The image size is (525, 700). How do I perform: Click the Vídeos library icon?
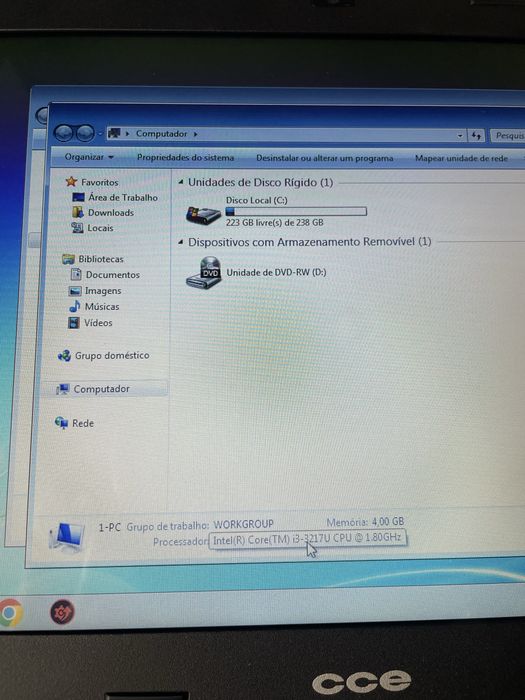[74, 322]
